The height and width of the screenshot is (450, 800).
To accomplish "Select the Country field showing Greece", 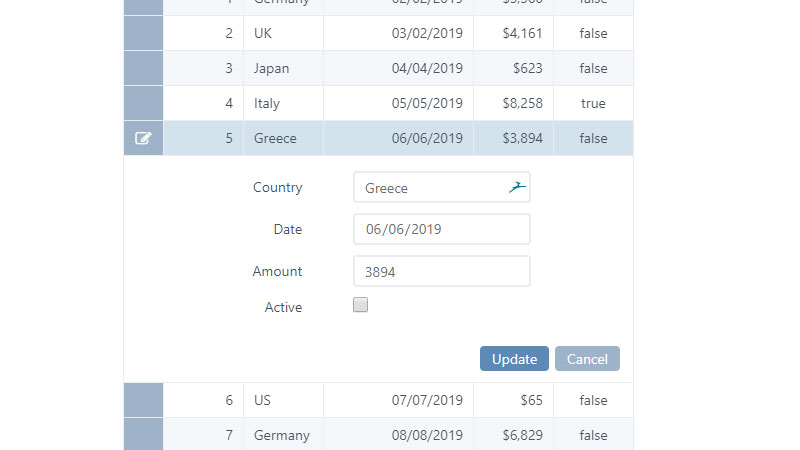I will [x=442, y=187].
